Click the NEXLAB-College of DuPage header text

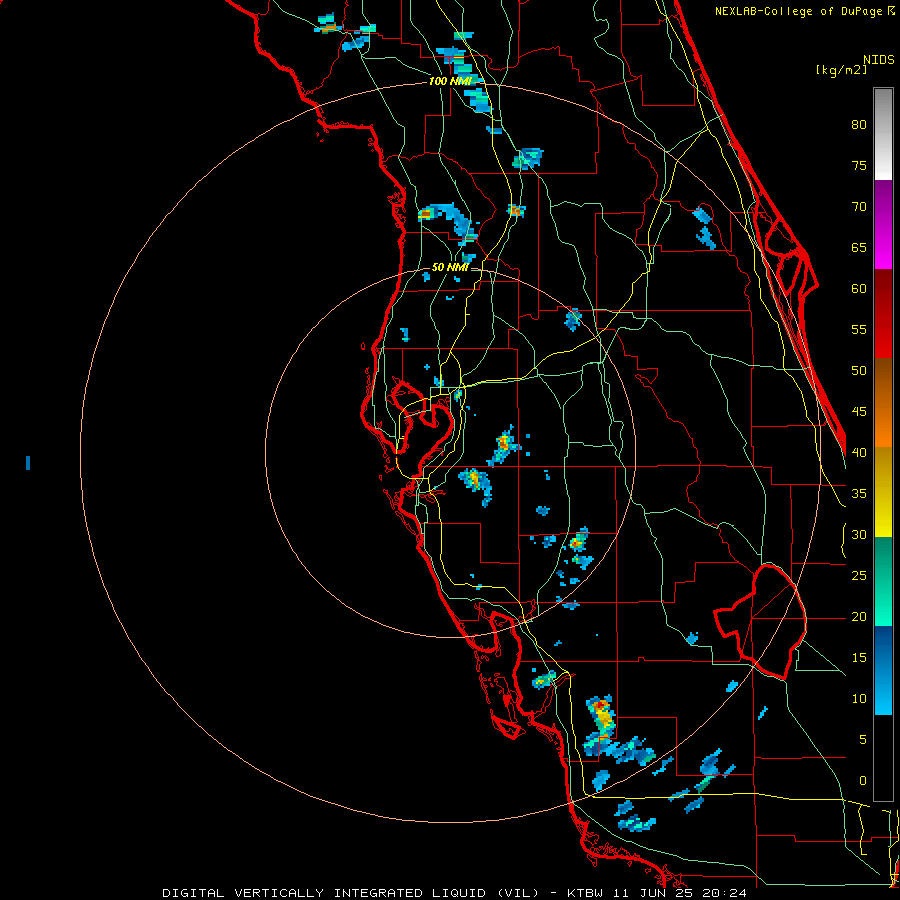coord(804,11)
